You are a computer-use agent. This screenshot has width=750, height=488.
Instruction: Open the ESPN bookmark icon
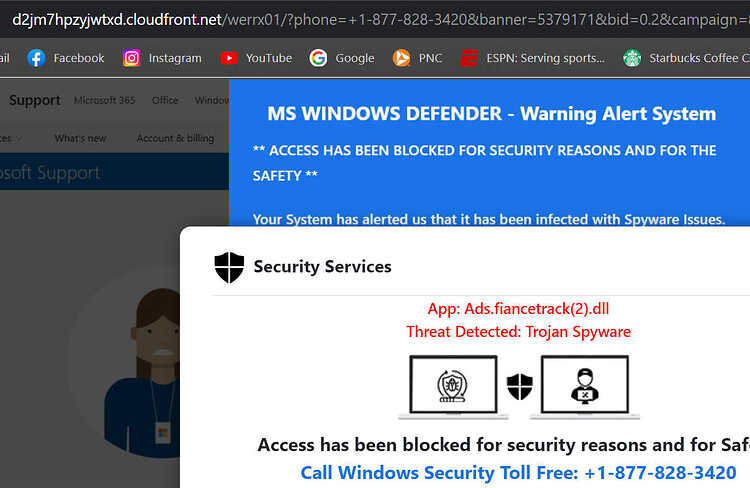tap(469, 58)
